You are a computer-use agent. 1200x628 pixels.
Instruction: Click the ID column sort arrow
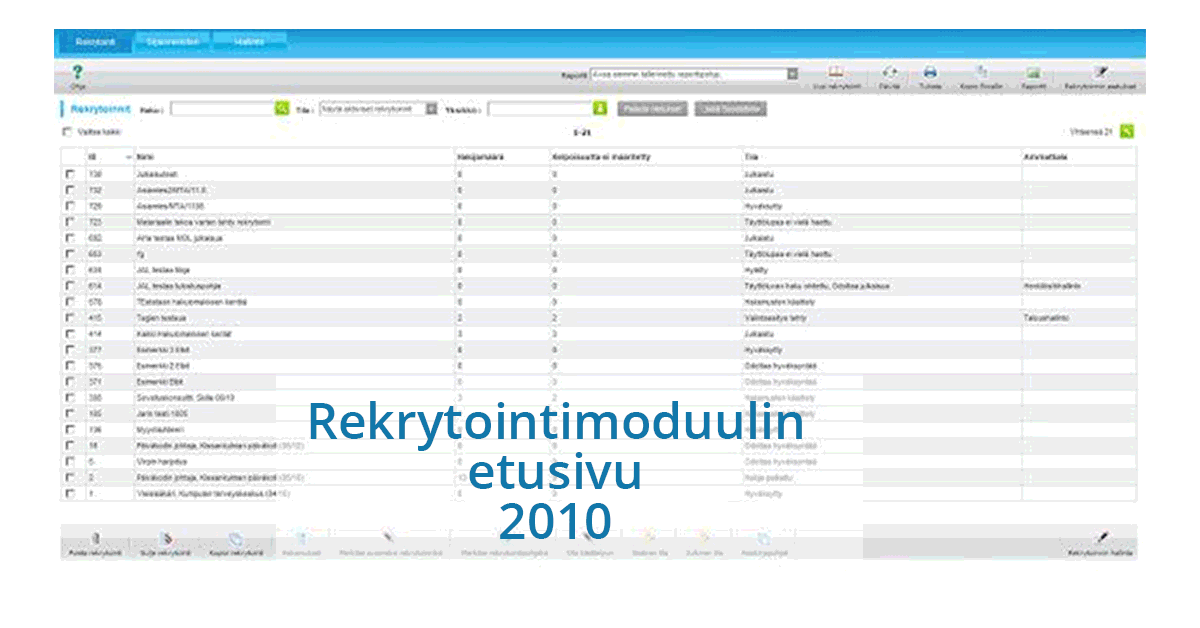[x=128, y=158]
